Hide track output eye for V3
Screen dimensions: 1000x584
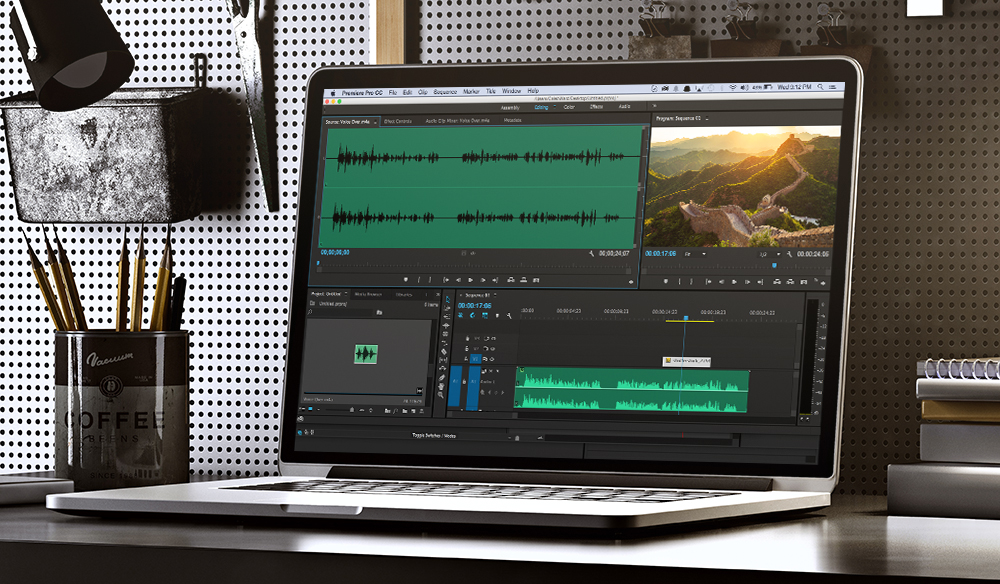pyautogui.click(x=494, y=339)
